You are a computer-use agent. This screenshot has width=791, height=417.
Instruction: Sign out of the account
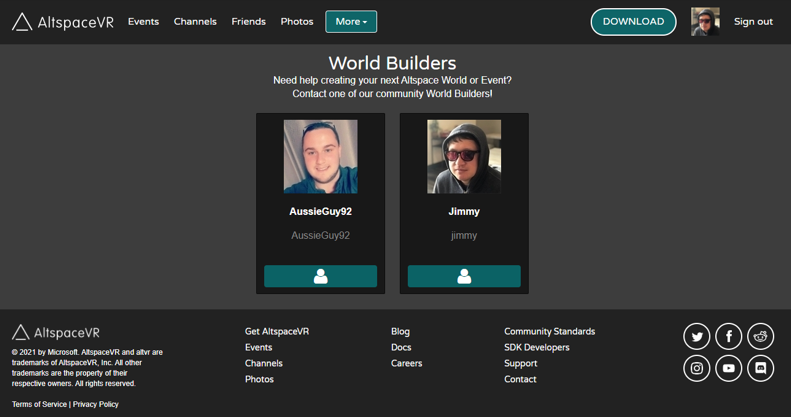pyautogui.click(x=753, y=22)
